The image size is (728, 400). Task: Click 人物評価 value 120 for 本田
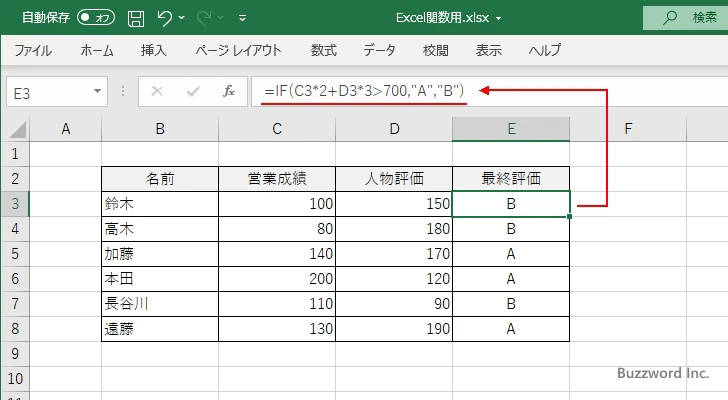394,279
